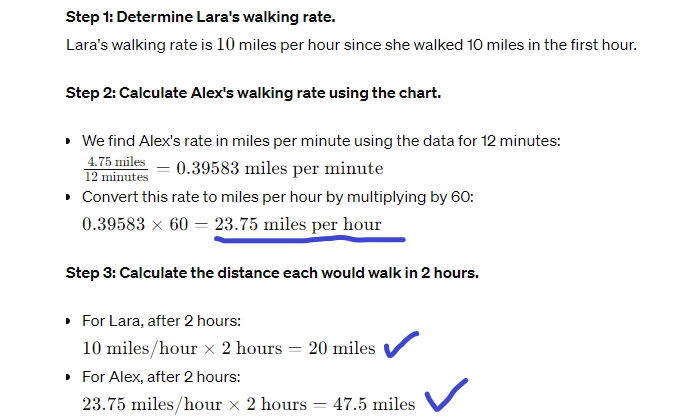Click the bullet before "Convert this rate"
This screenshot has height=417, width=675.
(68, 197)
